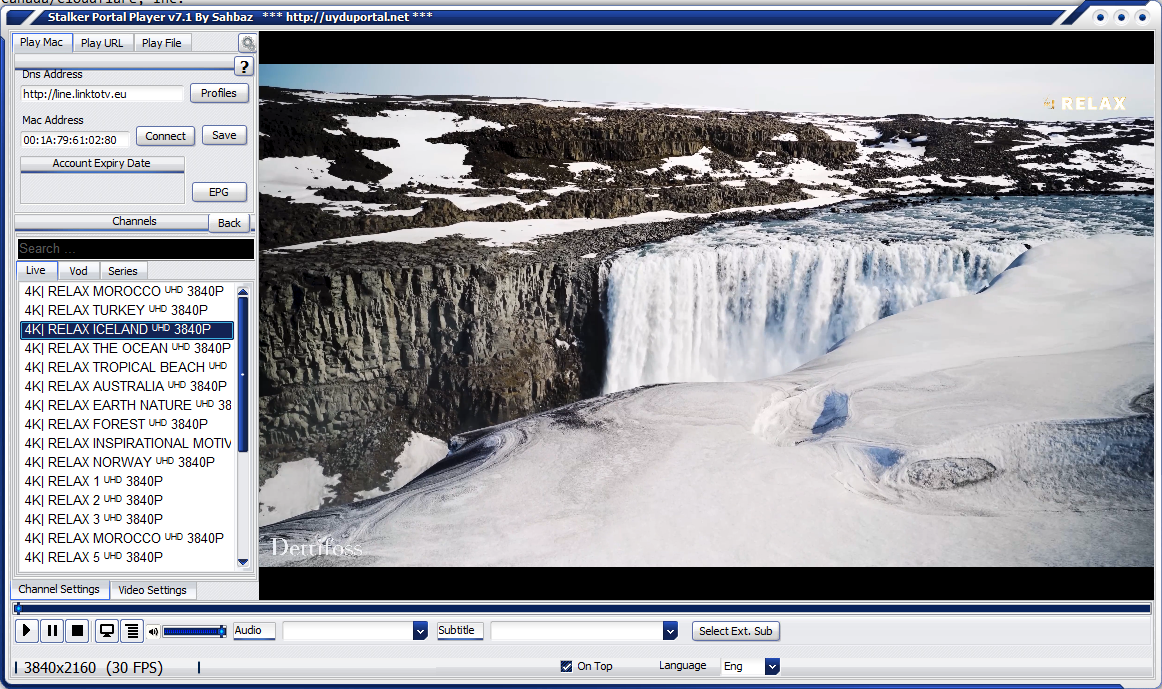Image resolution: width=1162 pixels, height=689 pixels.
Task: Click the channel Search field
Action: 135,249
